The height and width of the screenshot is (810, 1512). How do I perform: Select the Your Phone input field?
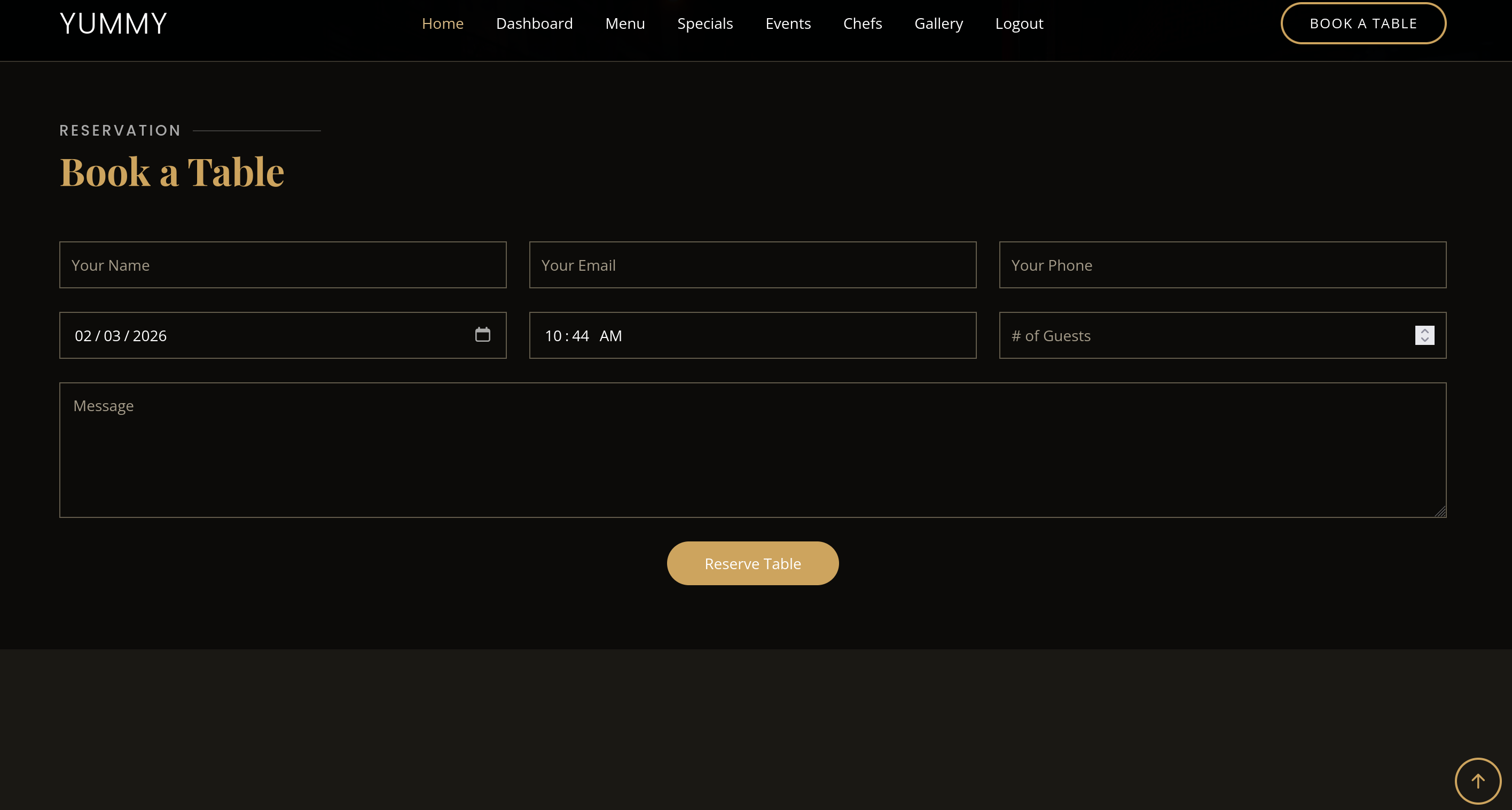[x=1222, y=265]
